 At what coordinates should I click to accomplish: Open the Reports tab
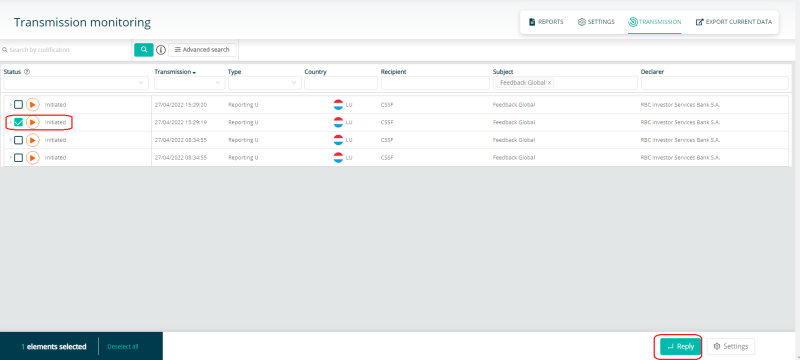point(546,22)
